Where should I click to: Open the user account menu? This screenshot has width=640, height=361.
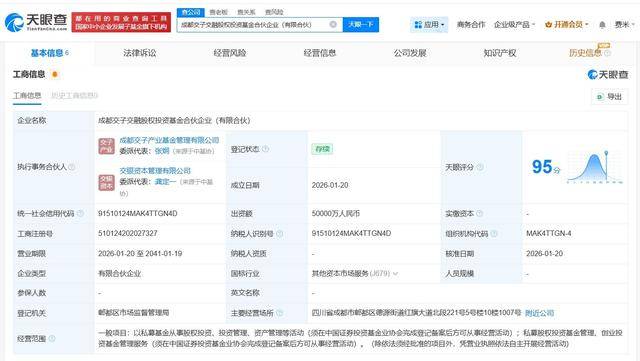[x=624, y=25]
